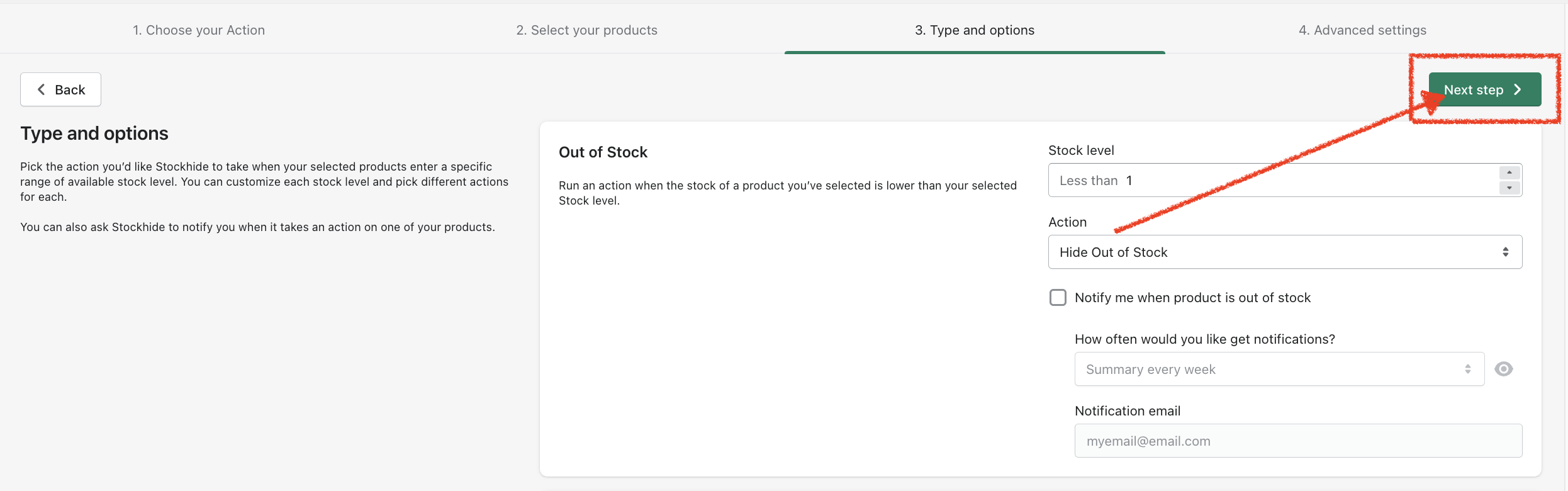Switch to the 1. Choose your Action tab
The image size is (1568, 491).
pos(199,30)
